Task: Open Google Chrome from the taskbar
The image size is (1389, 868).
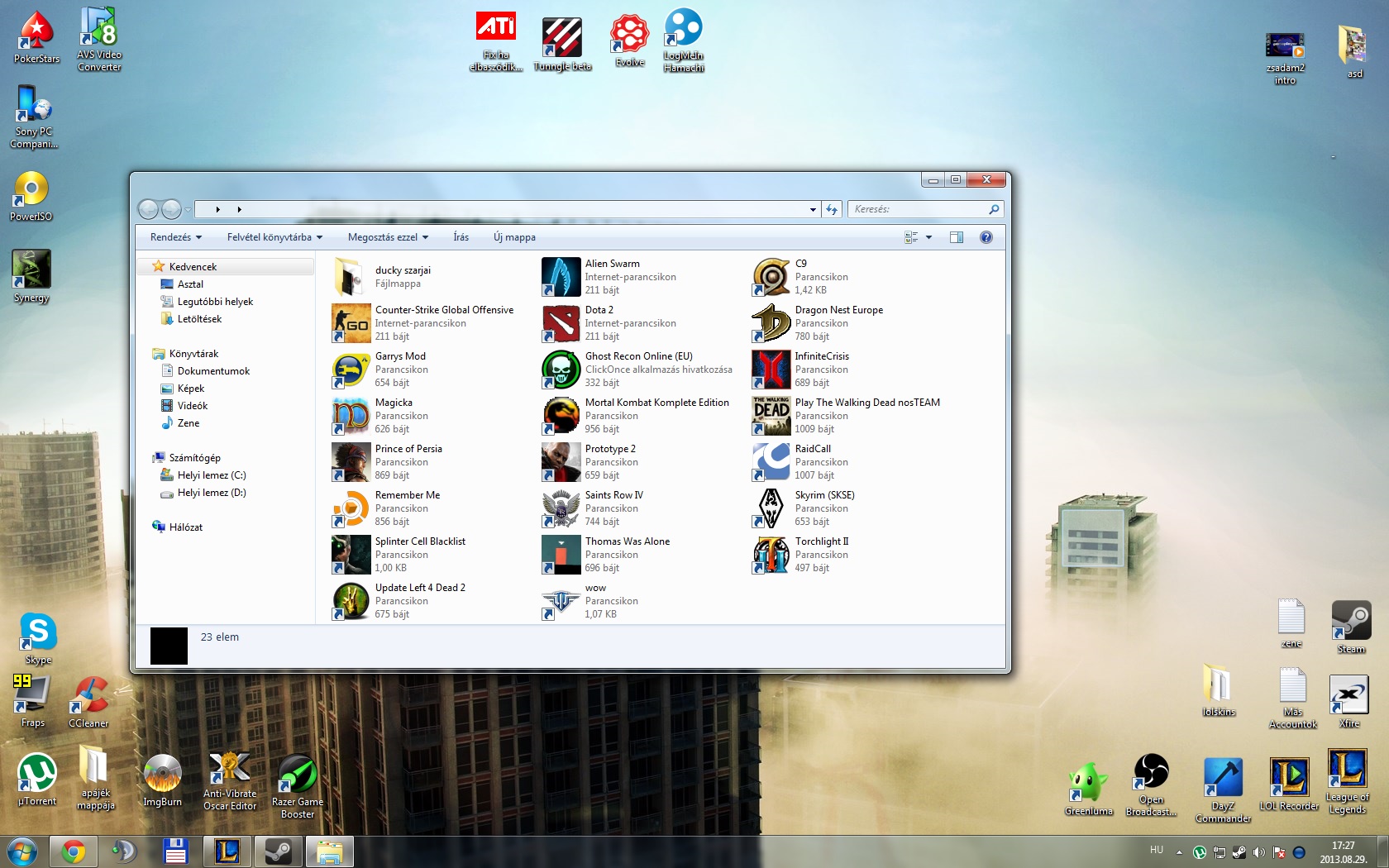Action: click(73, 851)
